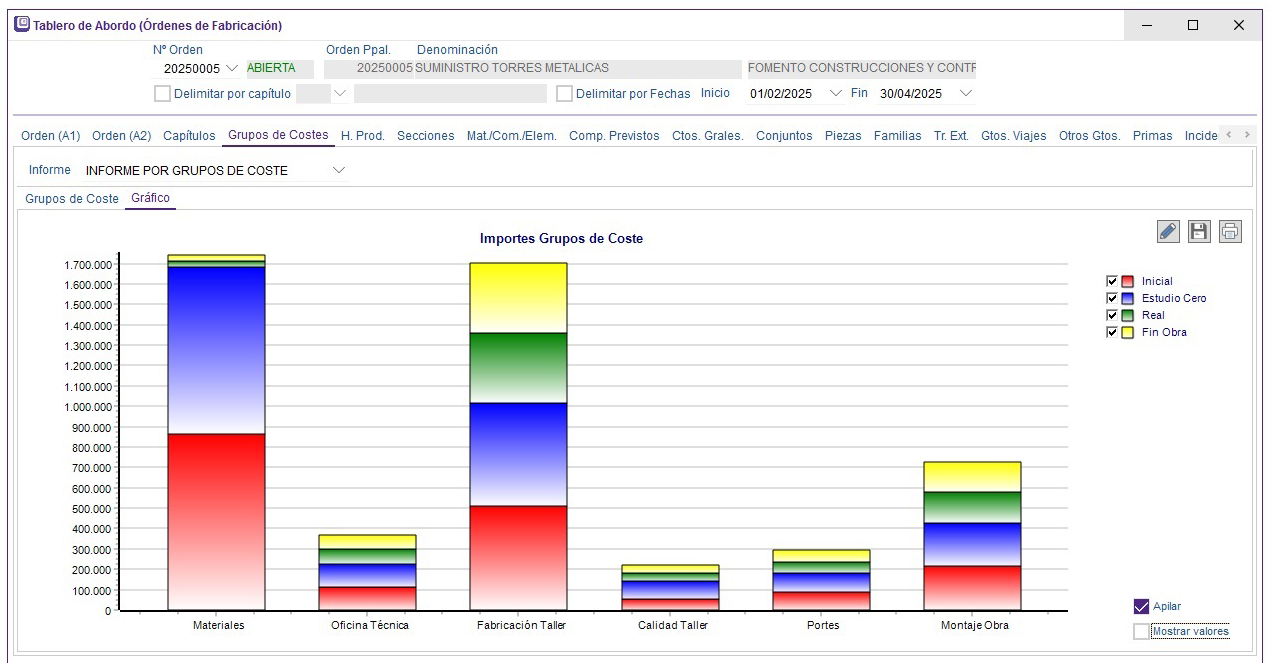Open the Capítulos tab
Image resolution: width=1271 pixels, height=663 pixels.
tap(189, 136)
